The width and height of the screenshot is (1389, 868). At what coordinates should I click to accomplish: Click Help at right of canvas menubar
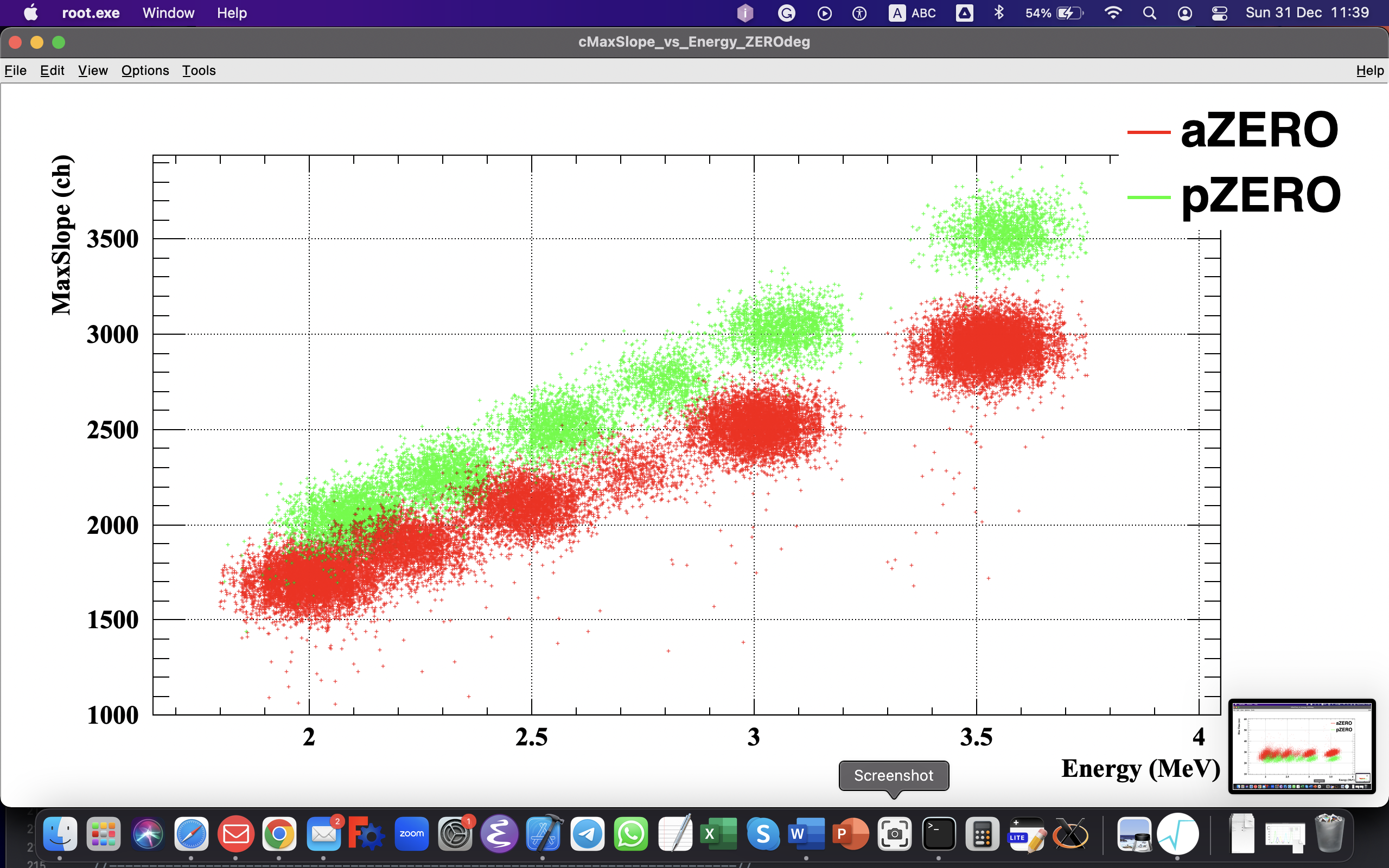pyautogui.click(x=1369, y=70)
